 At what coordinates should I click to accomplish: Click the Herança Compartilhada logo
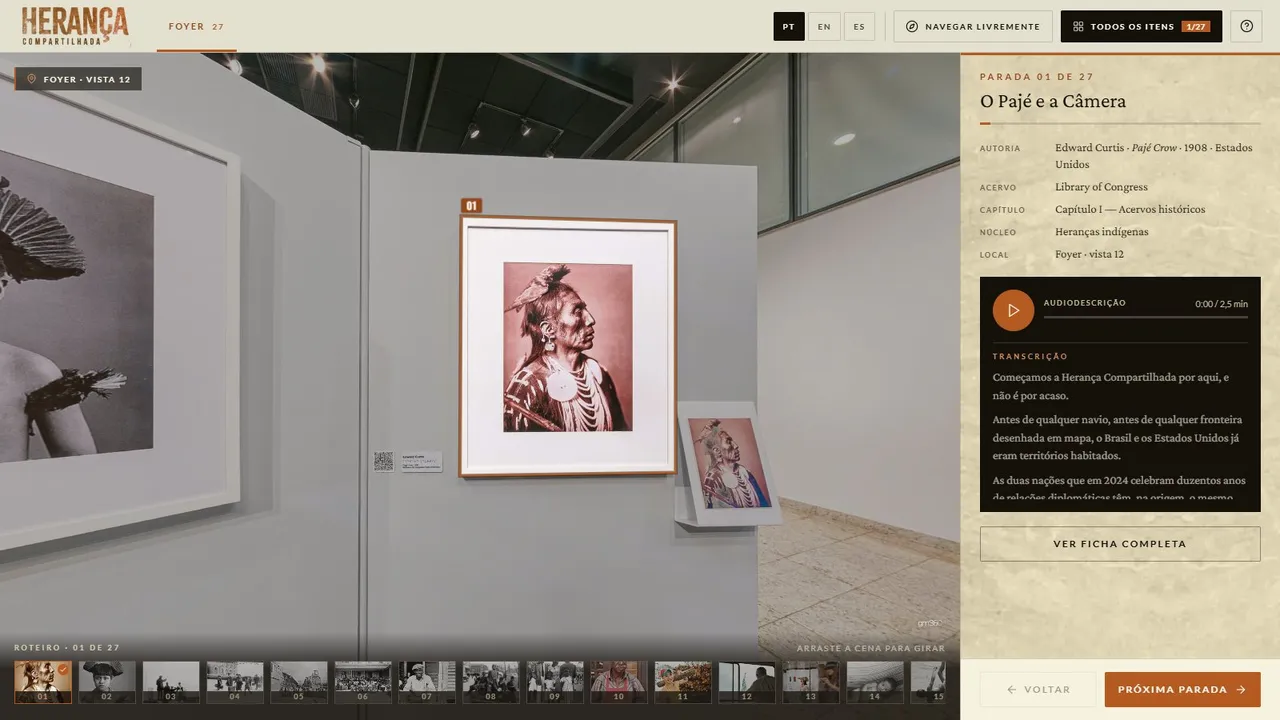pyautogui.click(x=75, y=26)
